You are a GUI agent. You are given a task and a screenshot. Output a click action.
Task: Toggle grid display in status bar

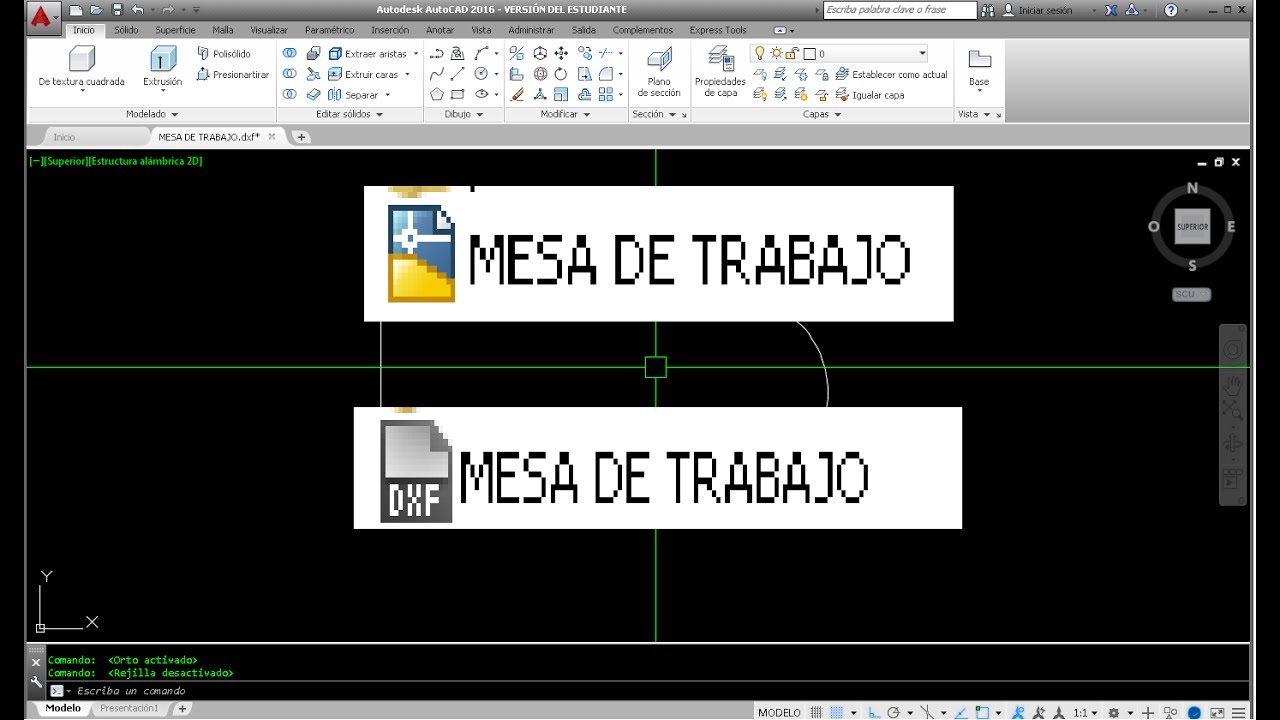click(x=816, y=712)
